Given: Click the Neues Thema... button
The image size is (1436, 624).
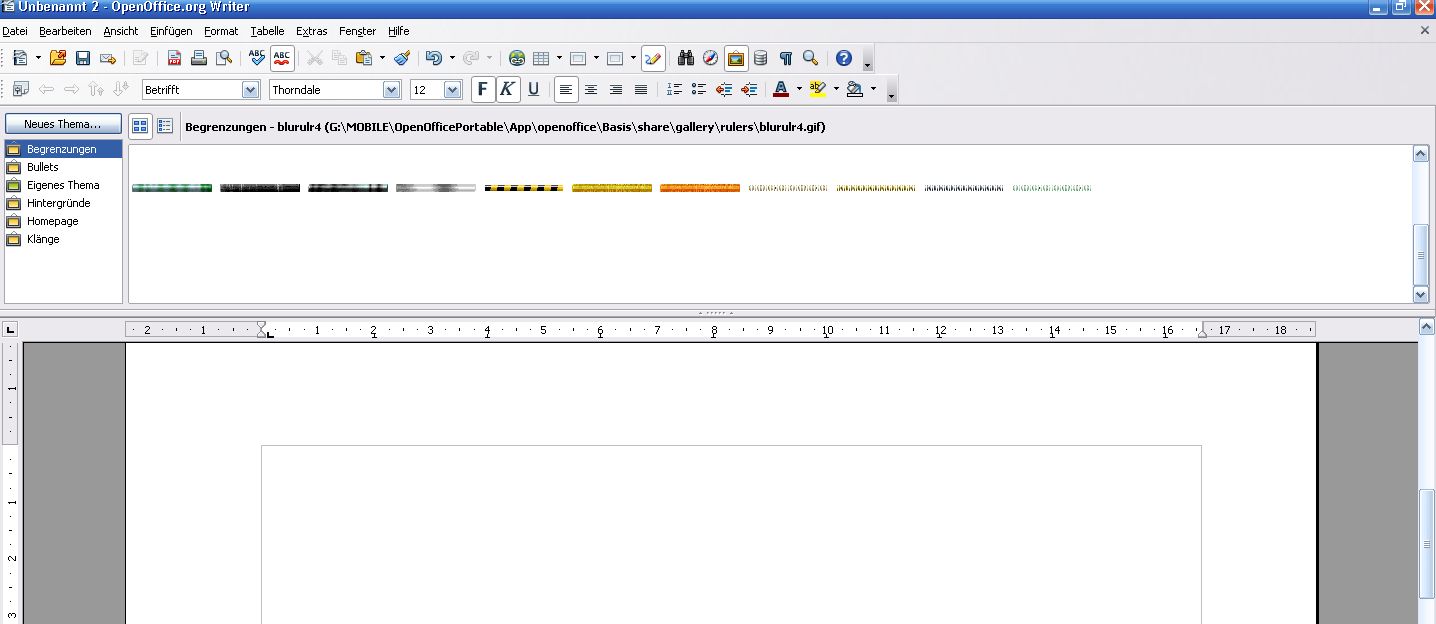Looking at the screenshot, I should click(63, 124).
